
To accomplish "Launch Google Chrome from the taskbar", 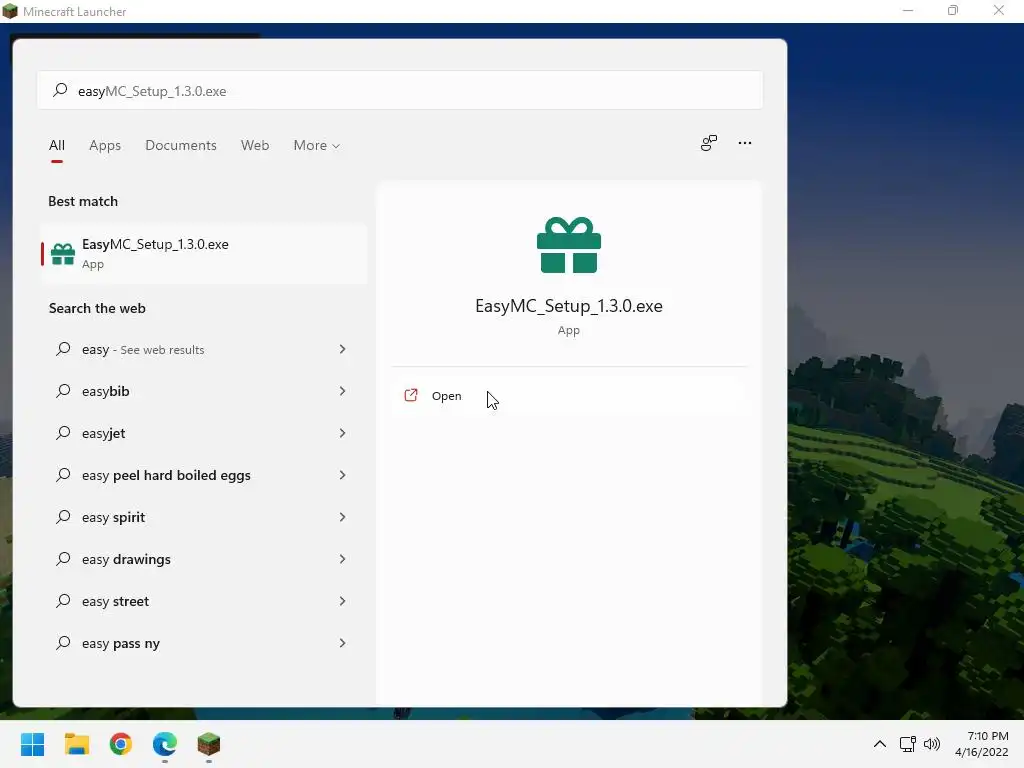I will point(121,744).
